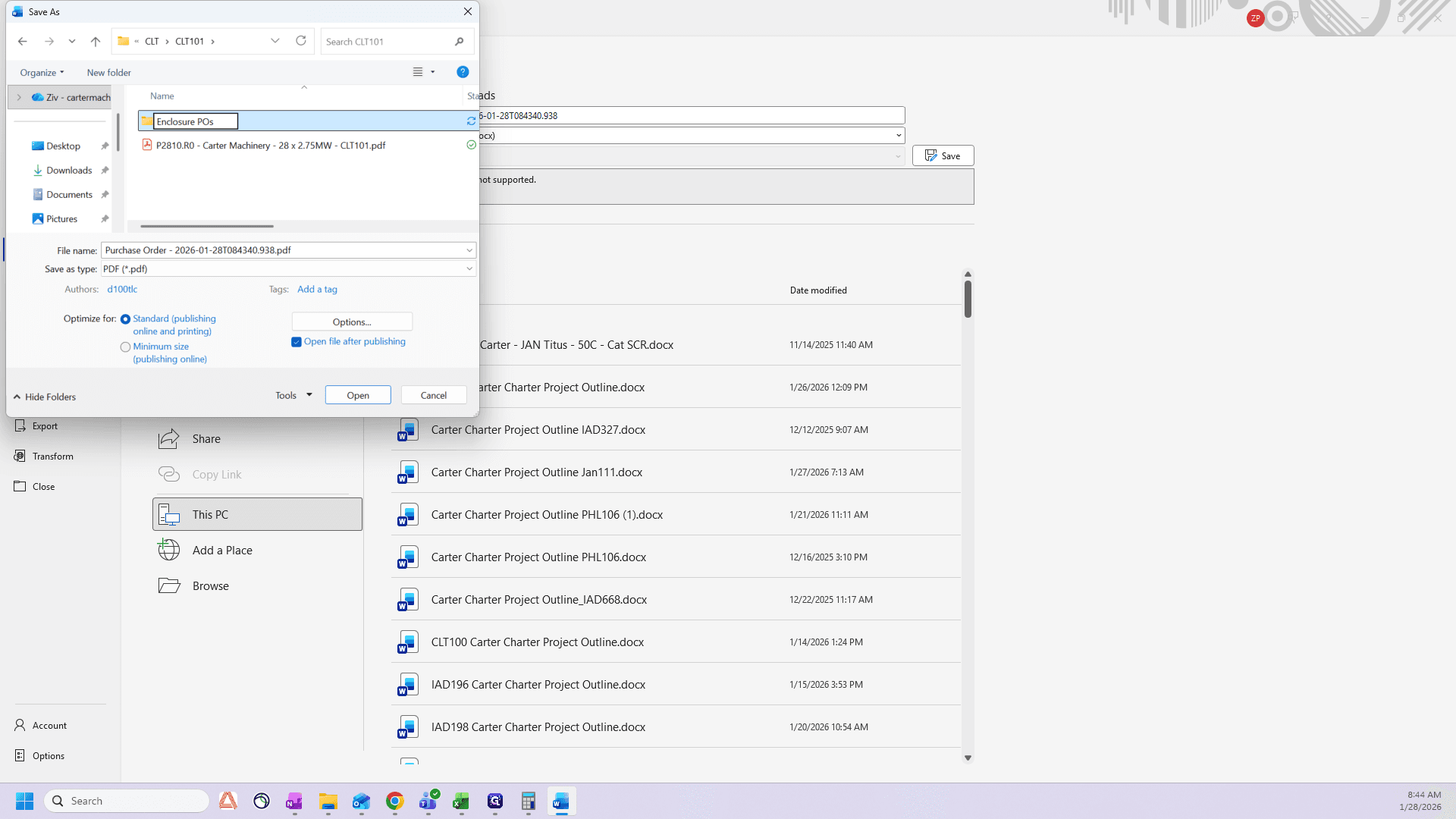The image size is (1456, 819).
Task: Open the Browse folder icon
Action: (168, 585)
